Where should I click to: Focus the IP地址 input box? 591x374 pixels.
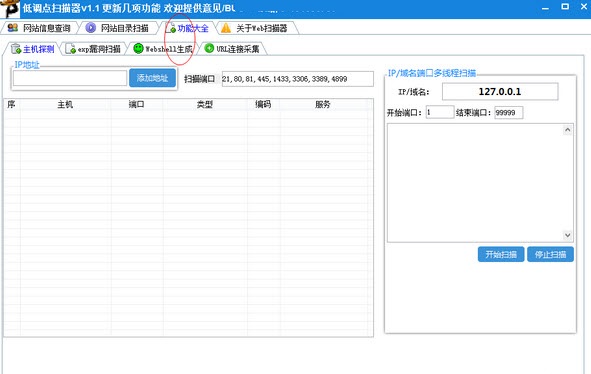tap(70, 78)
